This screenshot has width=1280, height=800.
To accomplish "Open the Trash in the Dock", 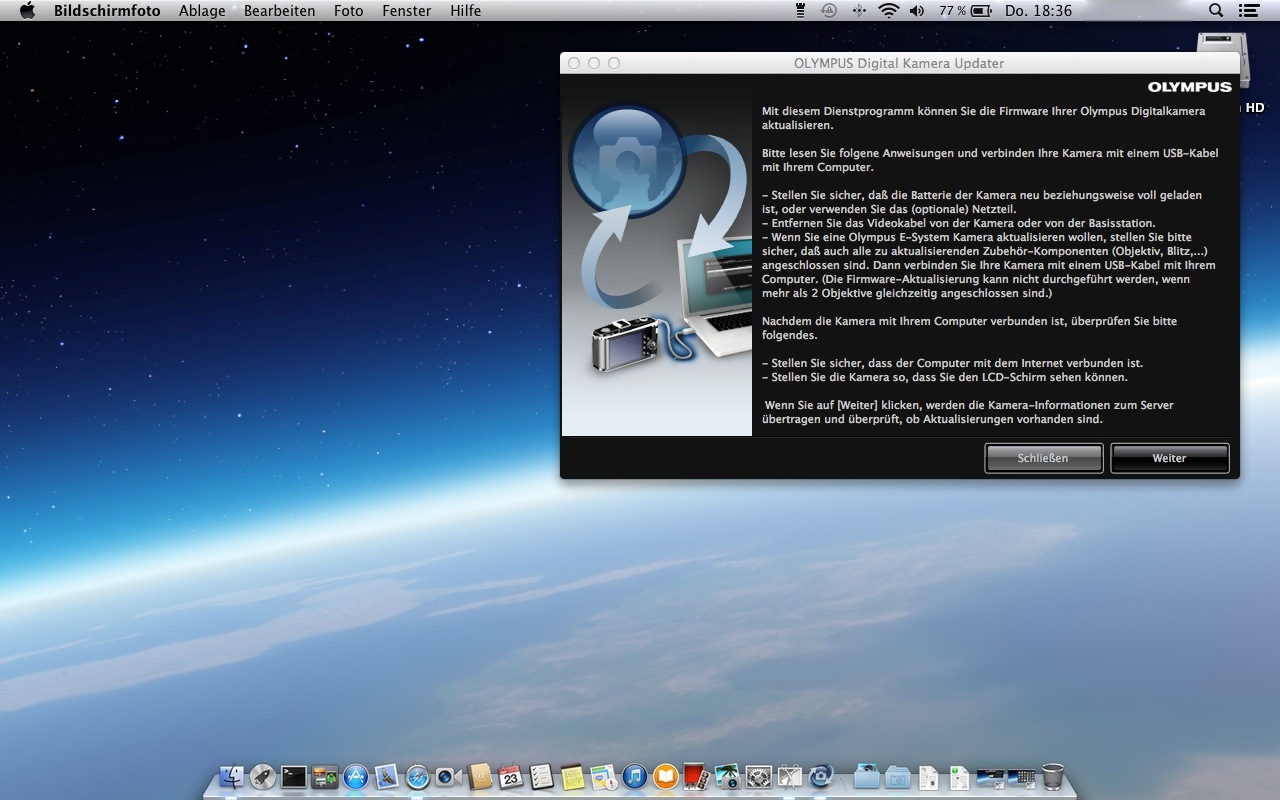I will 1053,776.
